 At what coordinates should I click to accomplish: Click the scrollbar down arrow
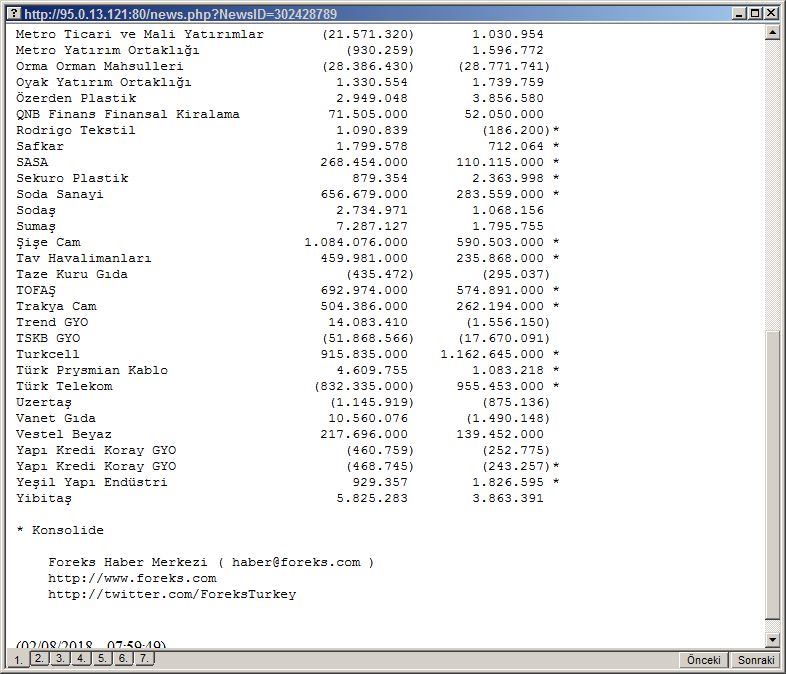coord(772,639)
